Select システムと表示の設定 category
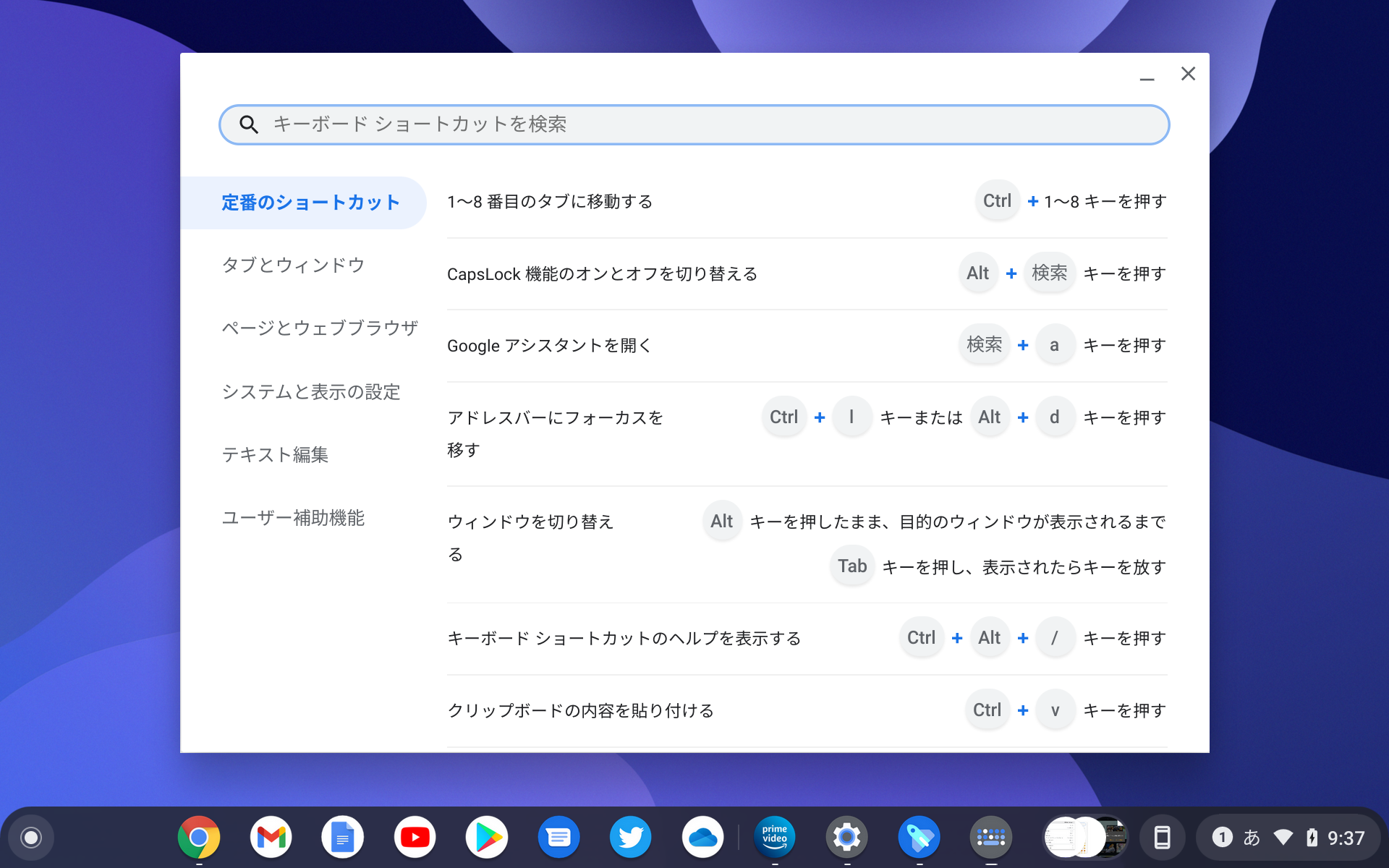Image resolution: width=1389 pixels, height=868 pixels. point(310,392)
